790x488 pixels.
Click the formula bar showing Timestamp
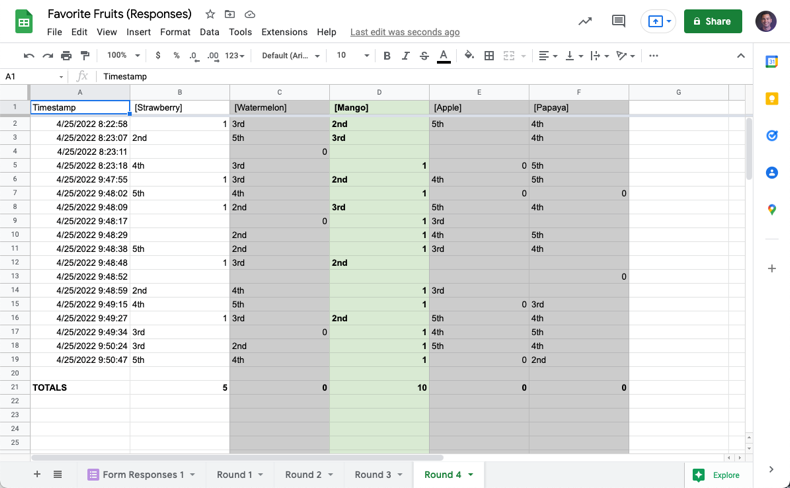423,77
